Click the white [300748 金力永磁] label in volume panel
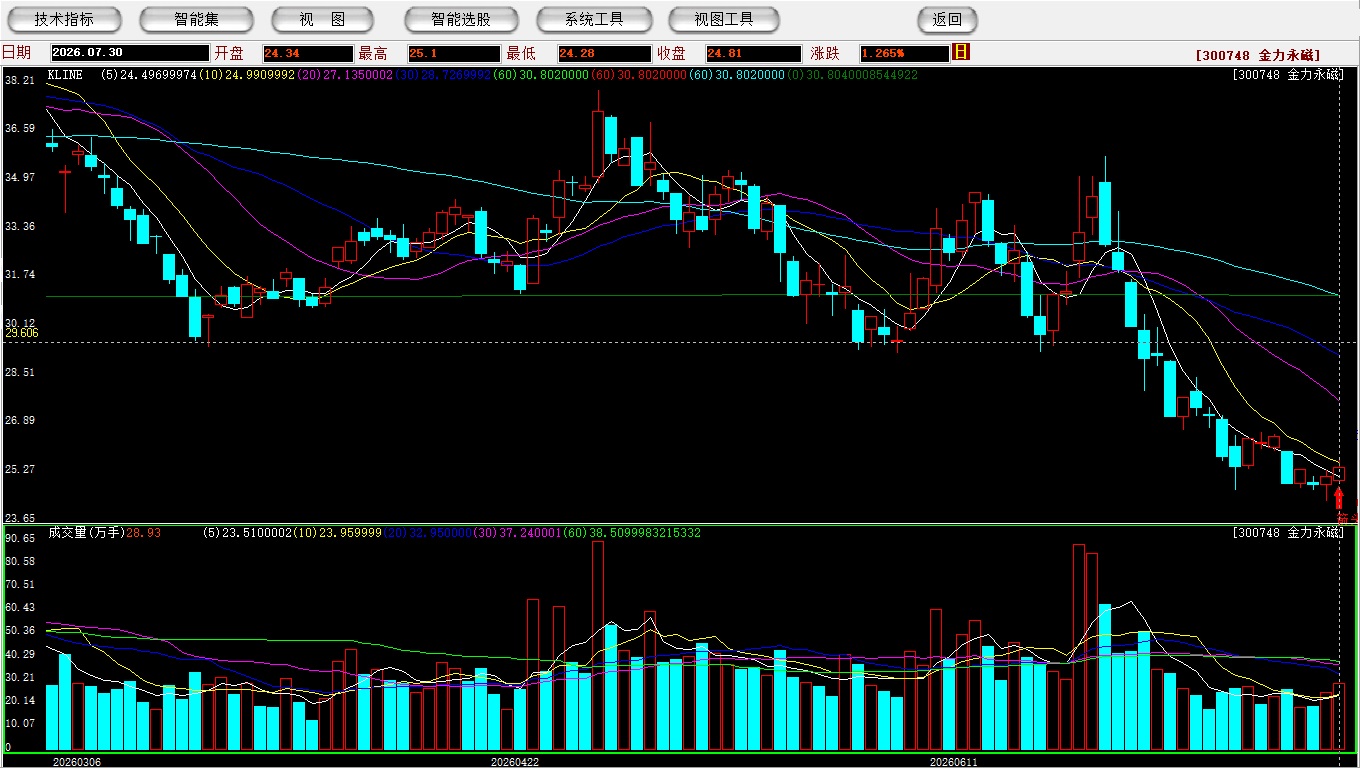This screenshot has height=768, width=1360. click(x=1288, y=533)
